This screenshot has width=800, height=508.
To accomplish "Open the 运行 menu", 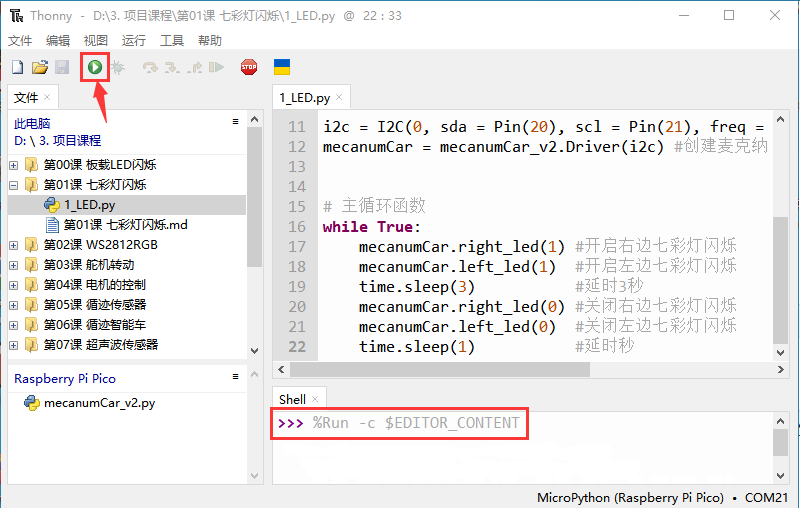I will (134, 40).
